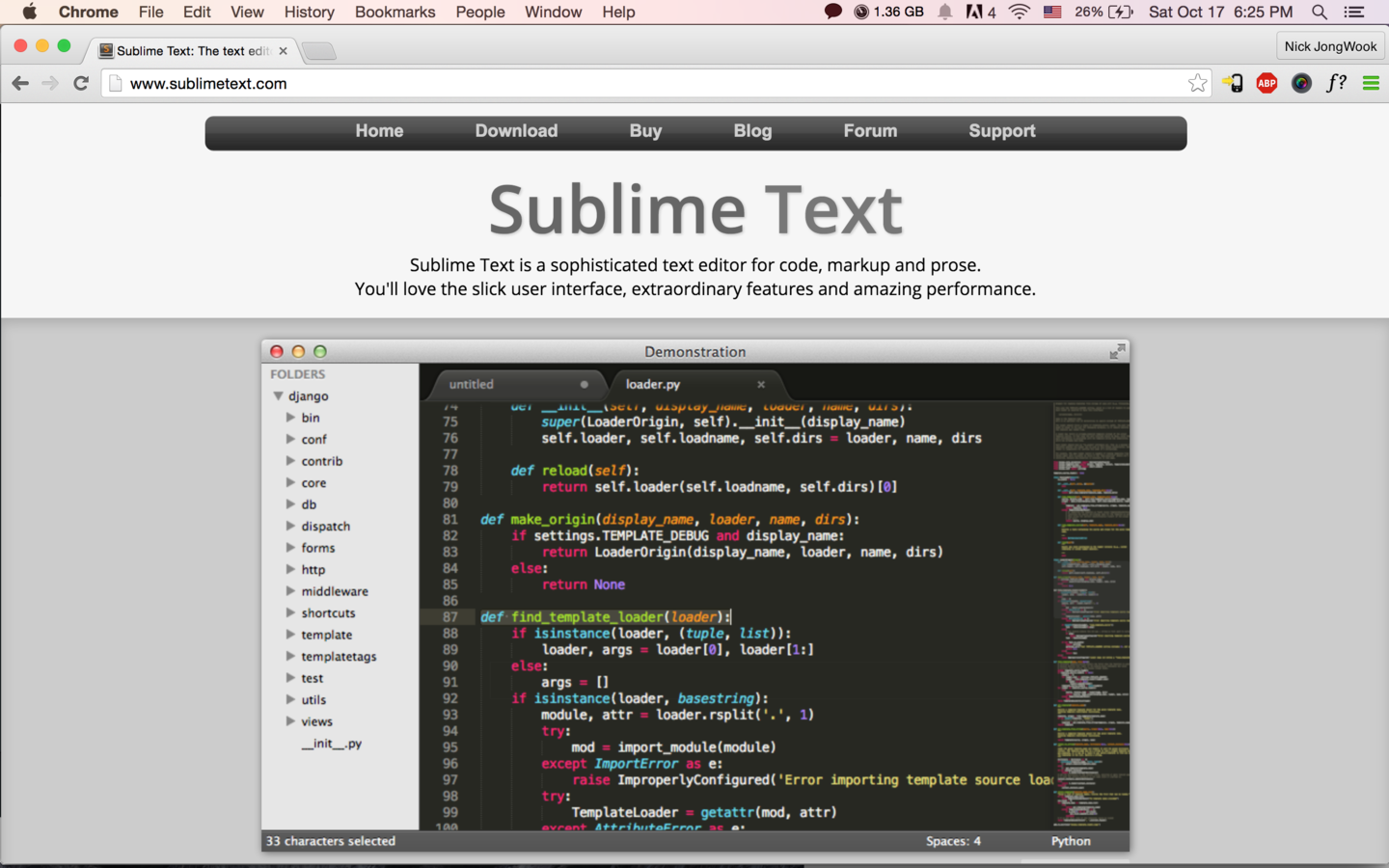Viewport: 1389px width, 868px height.
Task: Click the browser back arrow
Action: pos(20,84)
